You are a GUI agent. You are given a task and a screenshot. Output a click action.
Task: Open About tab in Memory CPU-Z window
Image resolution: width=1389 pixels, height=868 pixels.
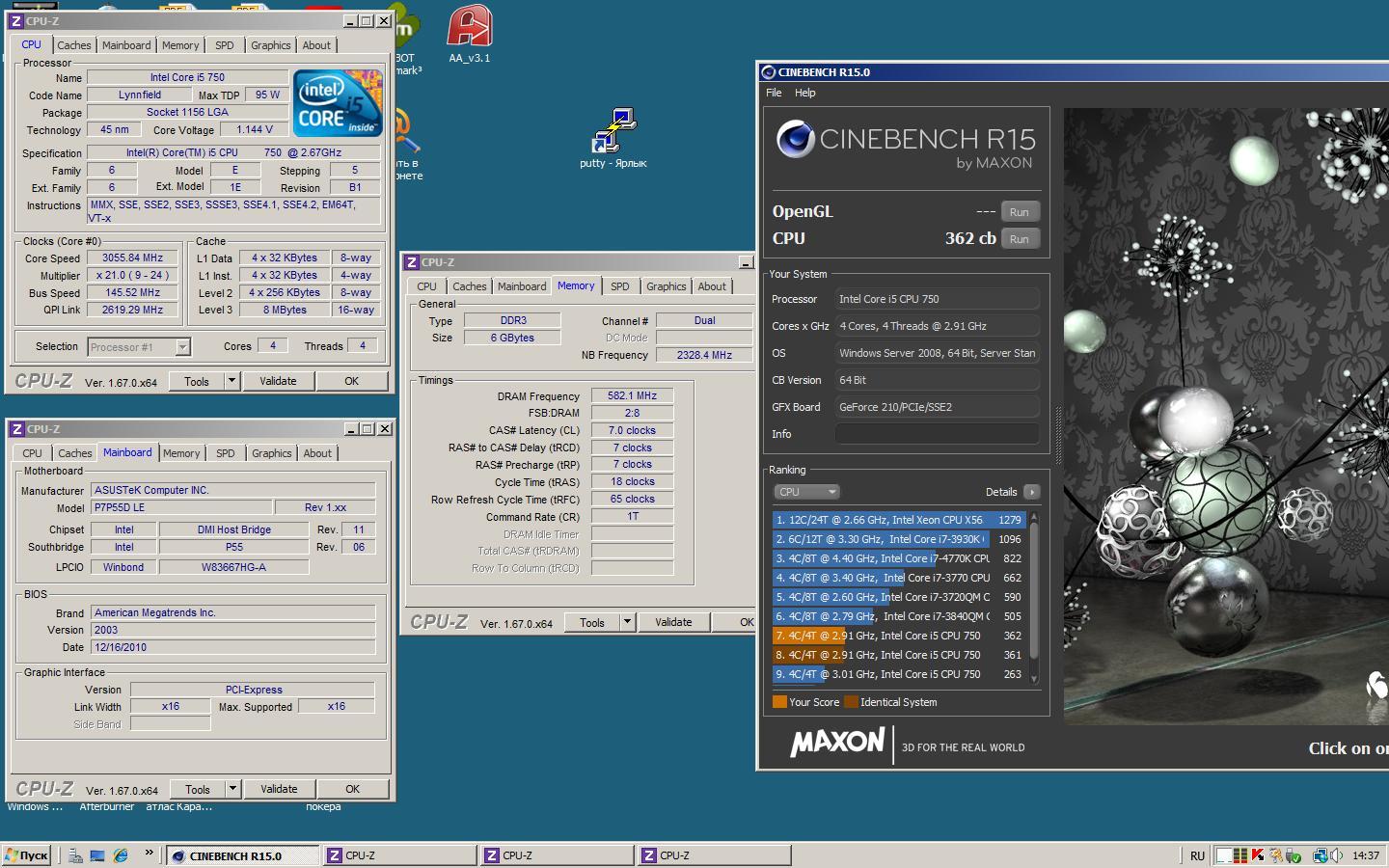(x=712, y=286)
